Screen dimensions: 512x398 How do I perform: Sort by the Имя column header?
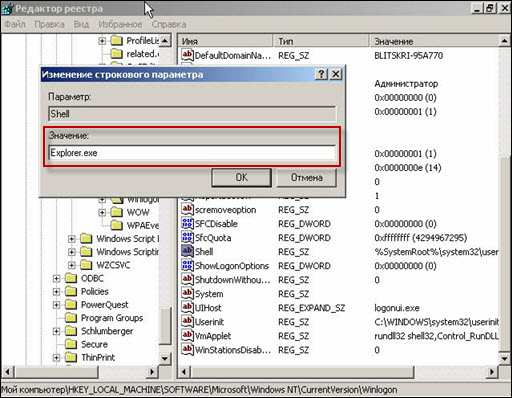225,41
